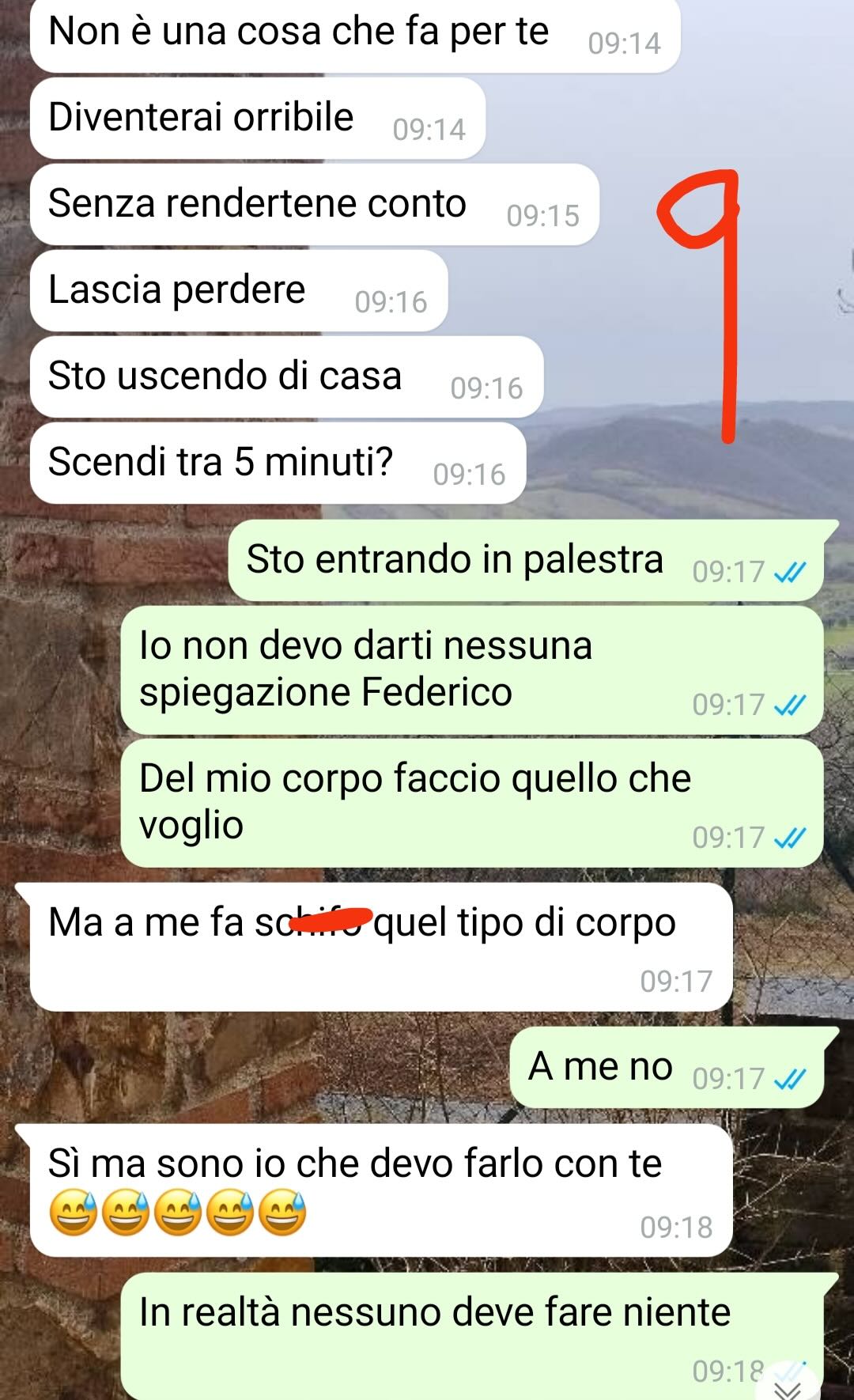This screenshot has height=1400, width=854.
Task: Click read ticks on 'Io non devo darti' message
Action: pyautogui.click(x=790, y=705)
